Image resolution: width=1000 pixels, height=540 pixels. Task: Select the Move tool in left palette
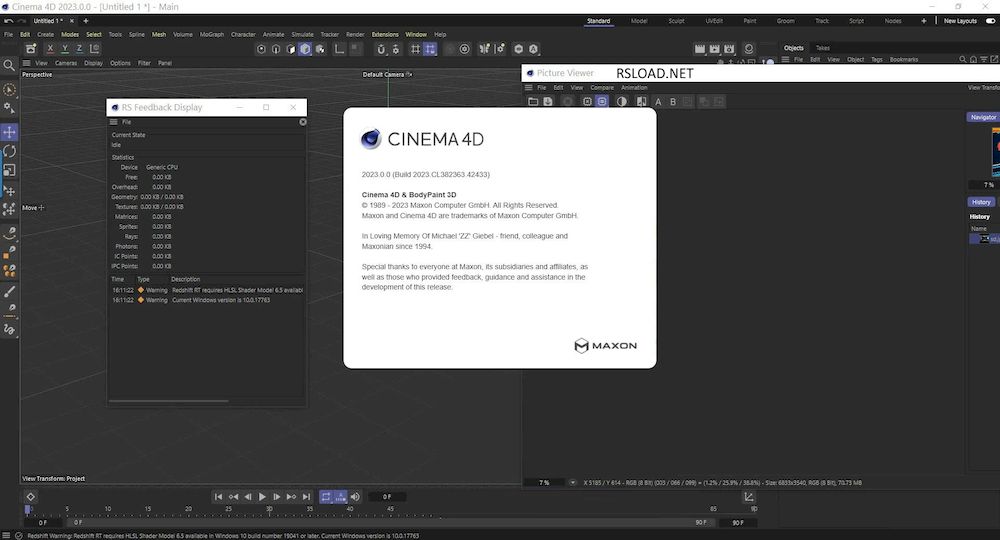(x=10, y=132)
